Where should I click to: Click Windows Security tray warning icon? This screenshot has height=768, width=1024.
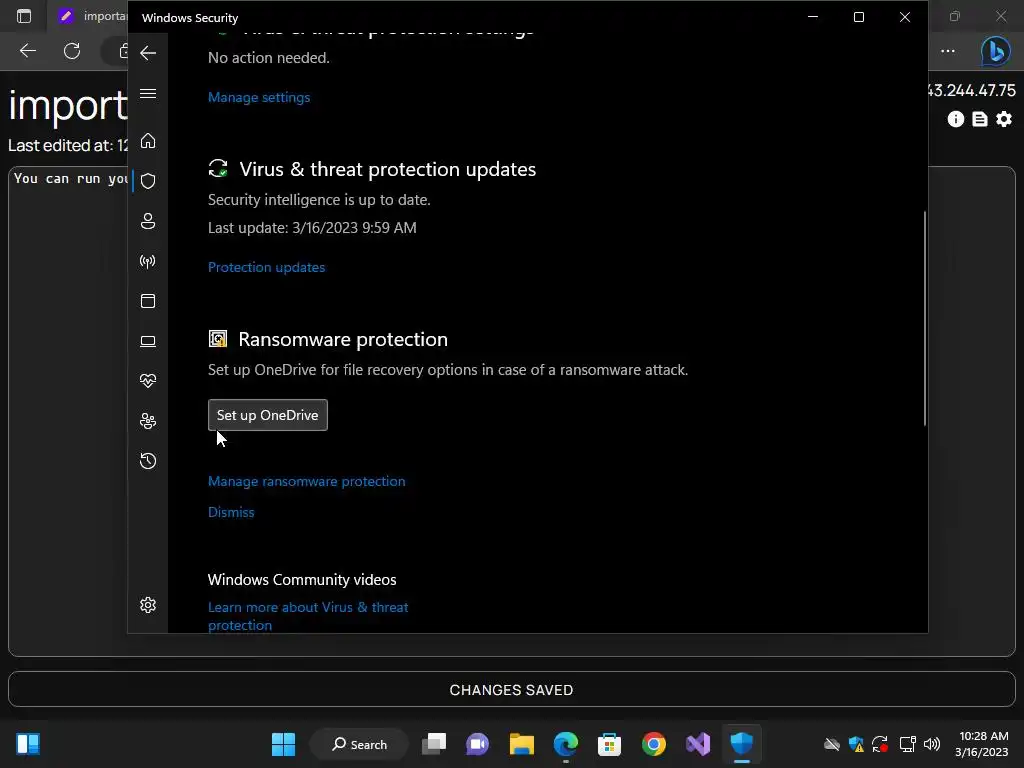point(856,744)
